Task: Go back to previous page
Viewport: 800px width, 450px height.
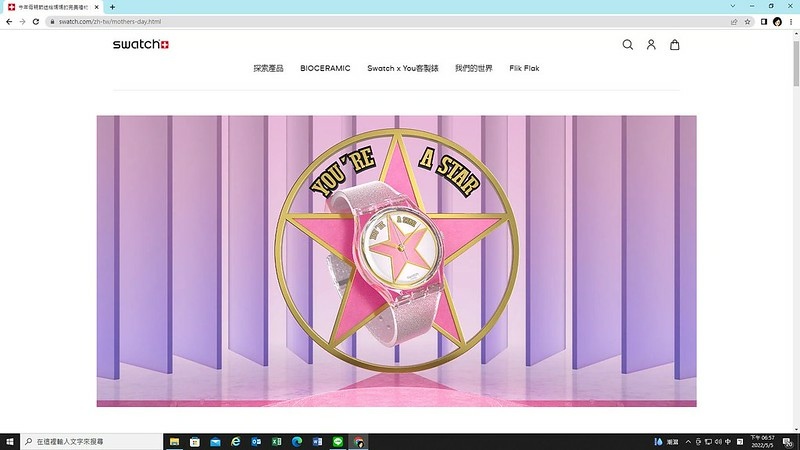Action: tap(9, 21)
